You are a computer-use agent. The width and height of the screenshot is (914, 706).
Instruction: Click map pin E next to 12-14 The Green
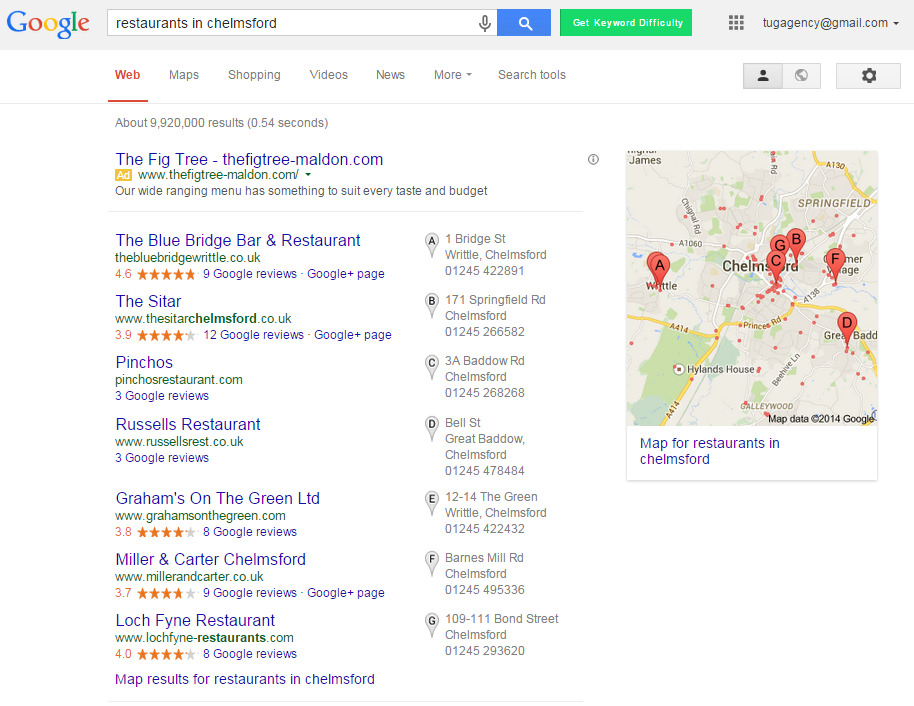click(x=431, y=503)
